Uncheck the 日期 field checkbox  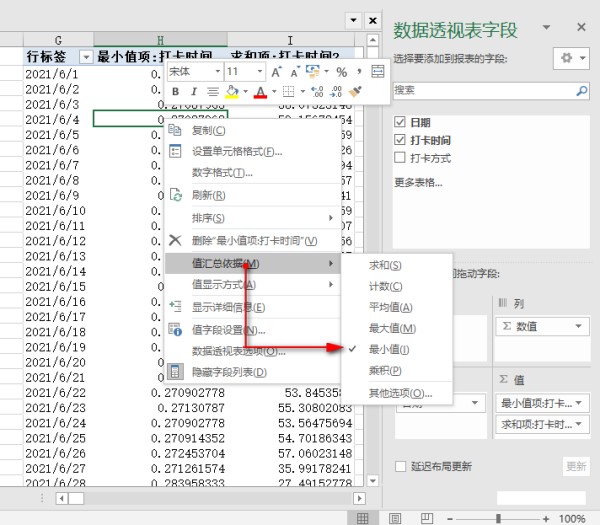[x=399, y=122]
